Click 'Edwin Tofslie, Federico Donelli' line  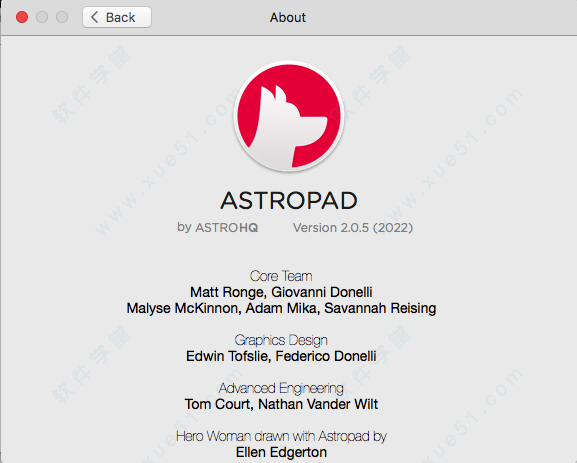(x=281, y=356)
